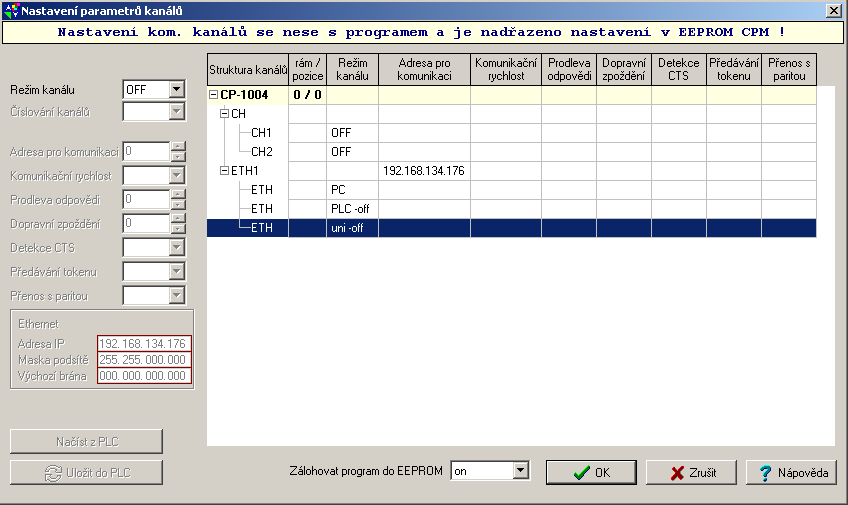Collapse the CH tree node
The image size is (848, 505).
coord(224,114)
